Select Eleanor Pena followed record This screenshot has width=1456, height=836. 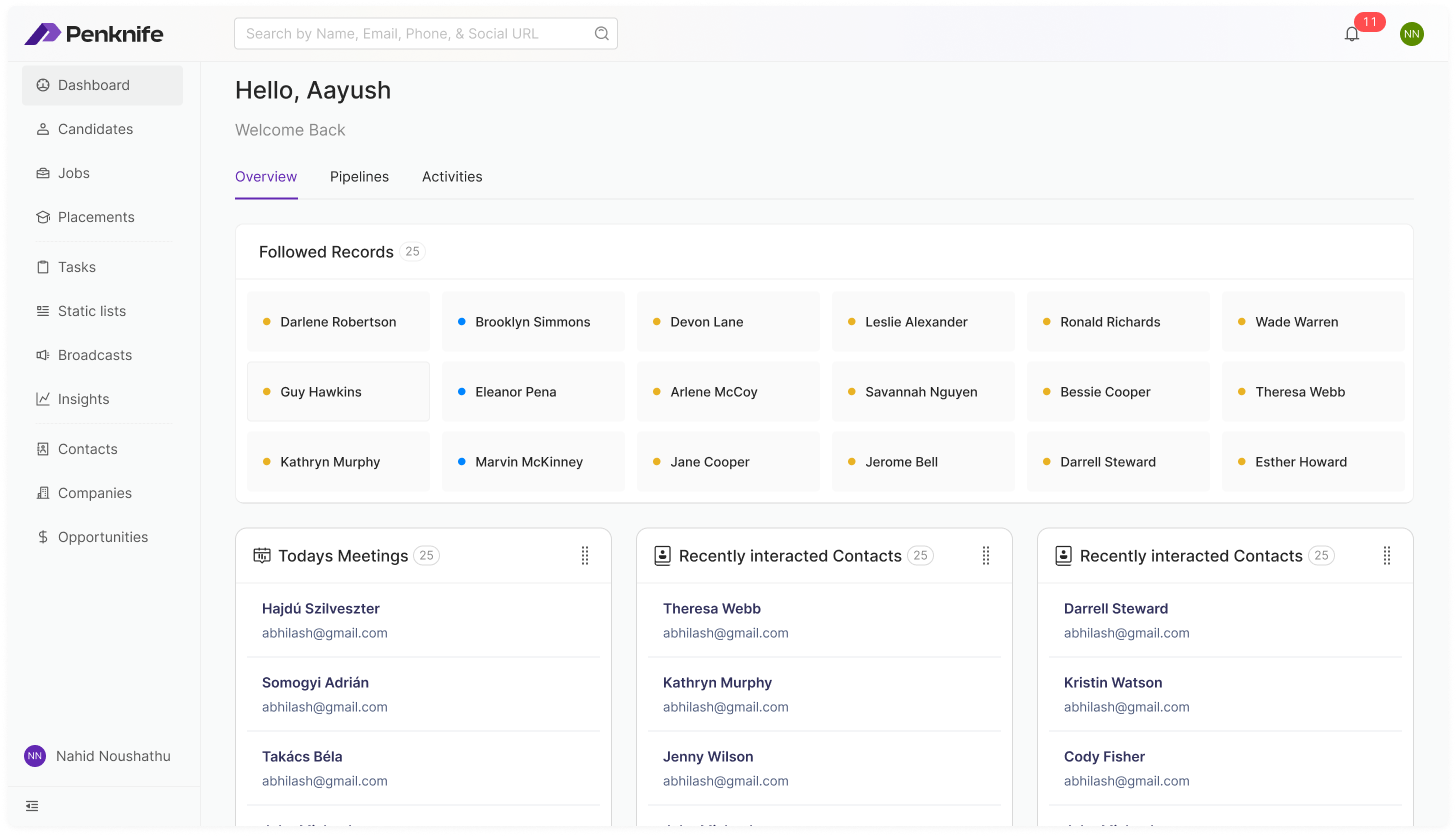pyautogui.click(x=533, y=392)
